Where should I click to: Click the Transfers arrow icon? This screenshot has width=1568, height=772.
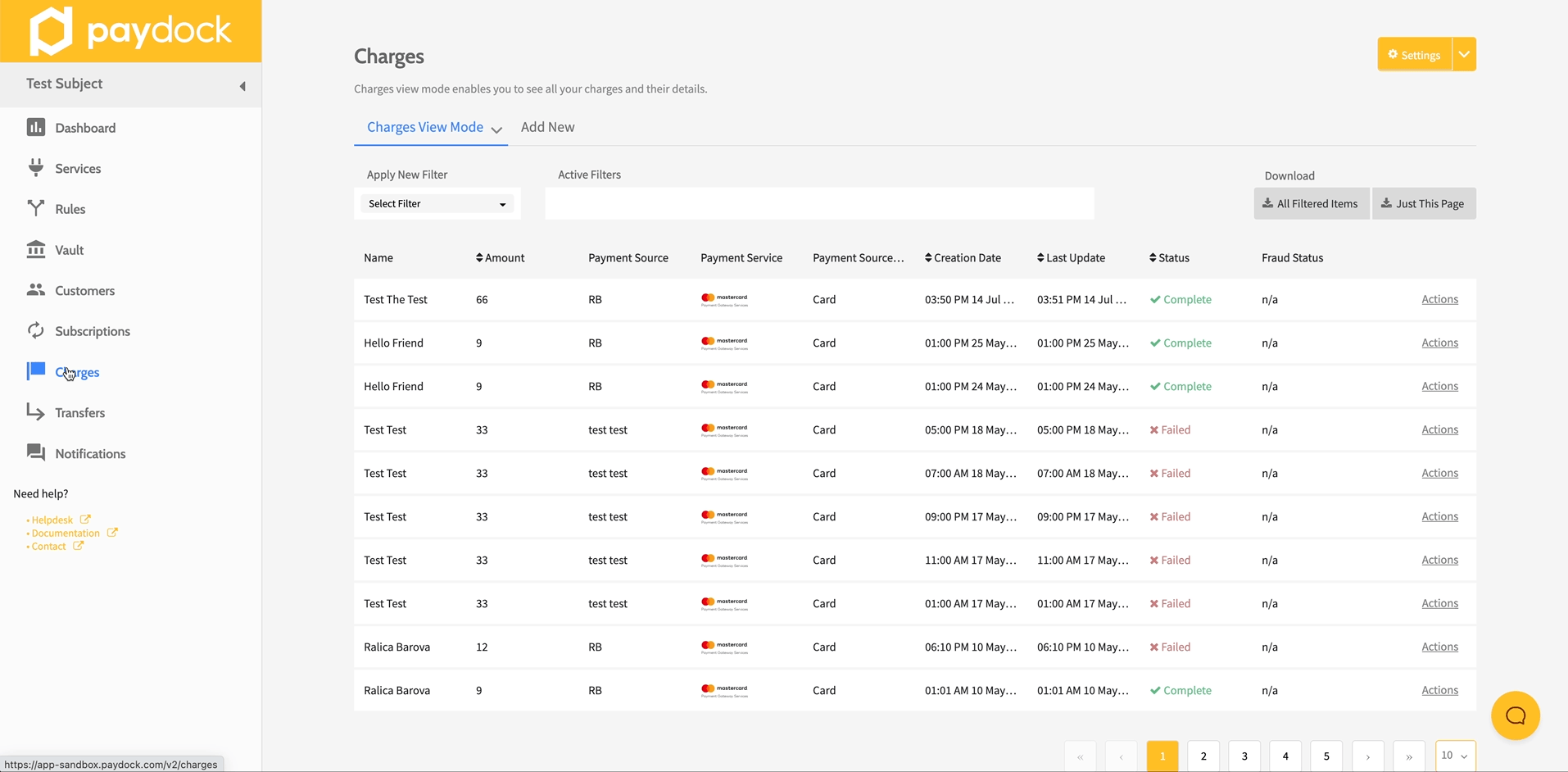35,412
